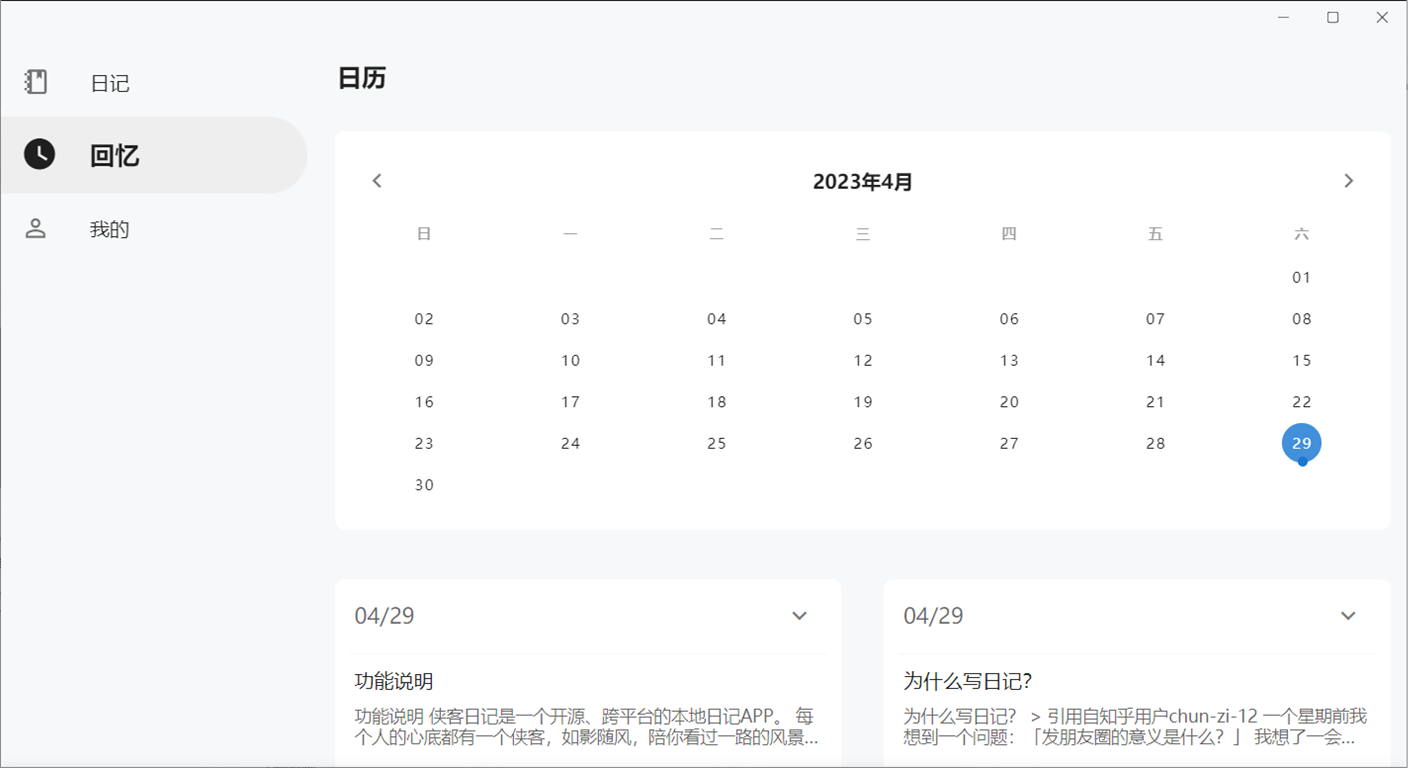Go to next month with right arrow
This screenshot has width=1408, height=768.
tap(1348, 181)
